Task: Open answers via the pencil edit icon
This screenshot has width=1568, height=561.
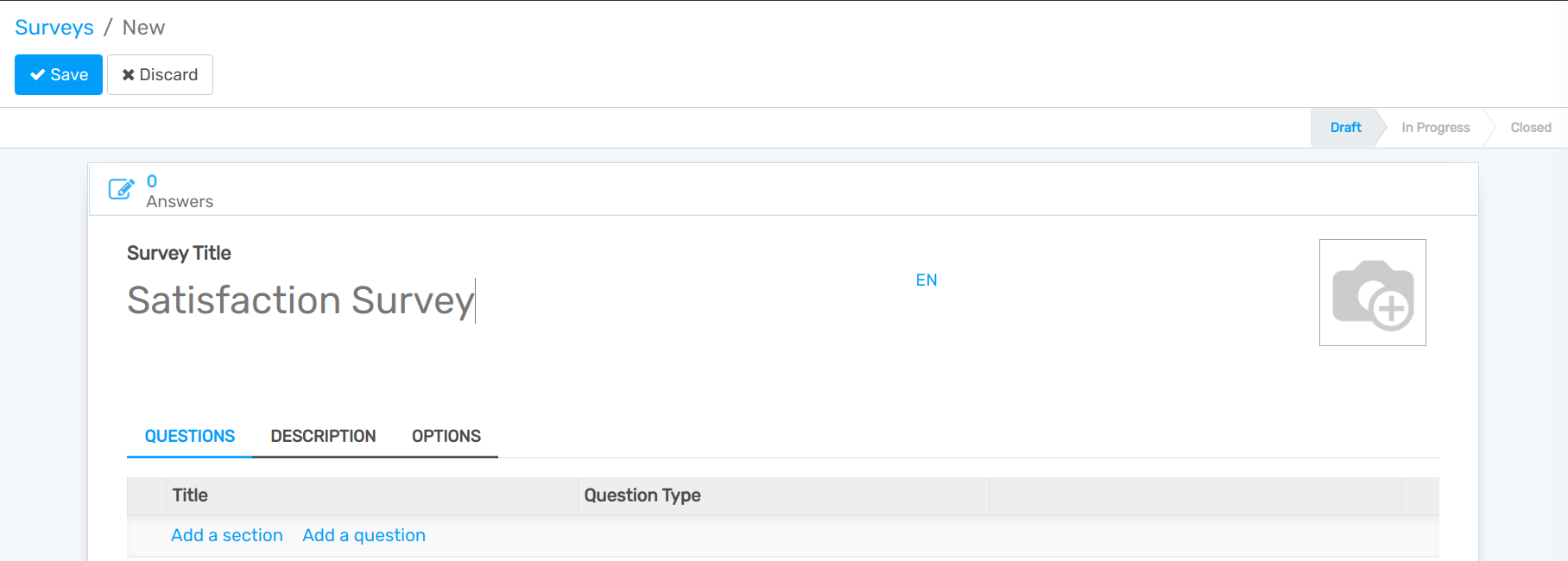Action: (x=121, y=189)
